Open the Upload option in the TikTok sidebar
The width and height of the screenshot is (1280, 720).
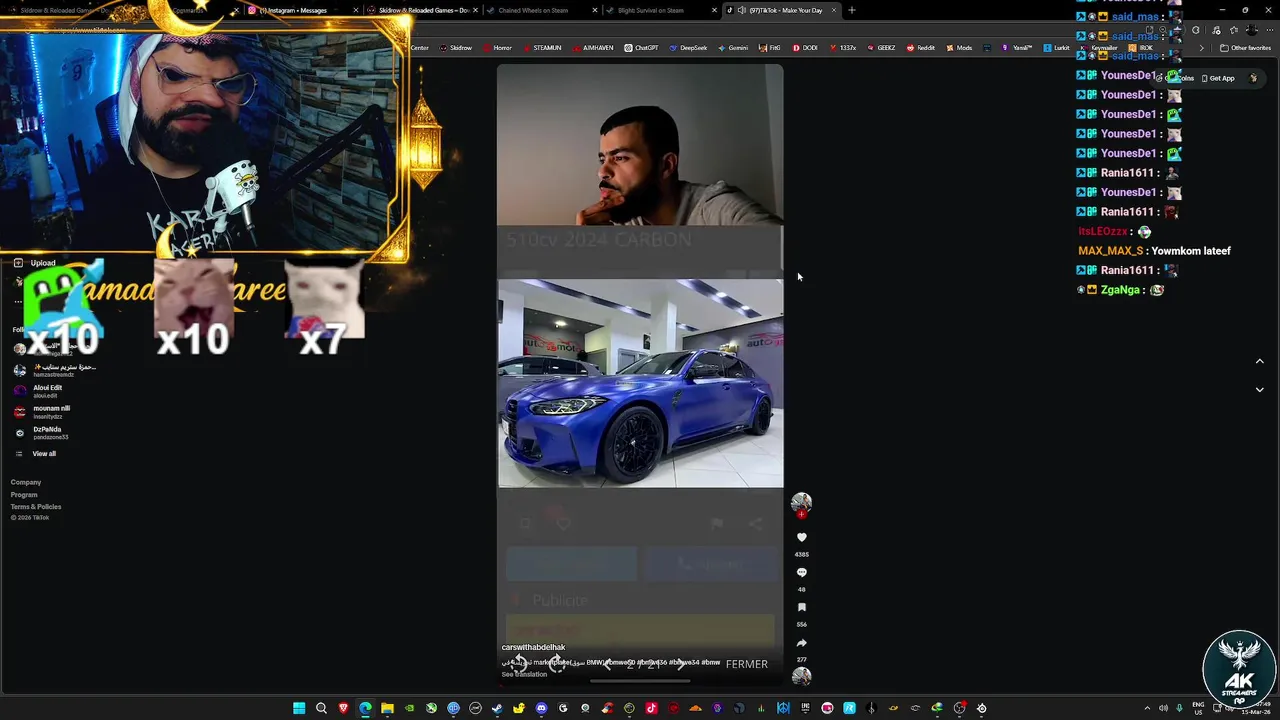click(x=35, y=263)
